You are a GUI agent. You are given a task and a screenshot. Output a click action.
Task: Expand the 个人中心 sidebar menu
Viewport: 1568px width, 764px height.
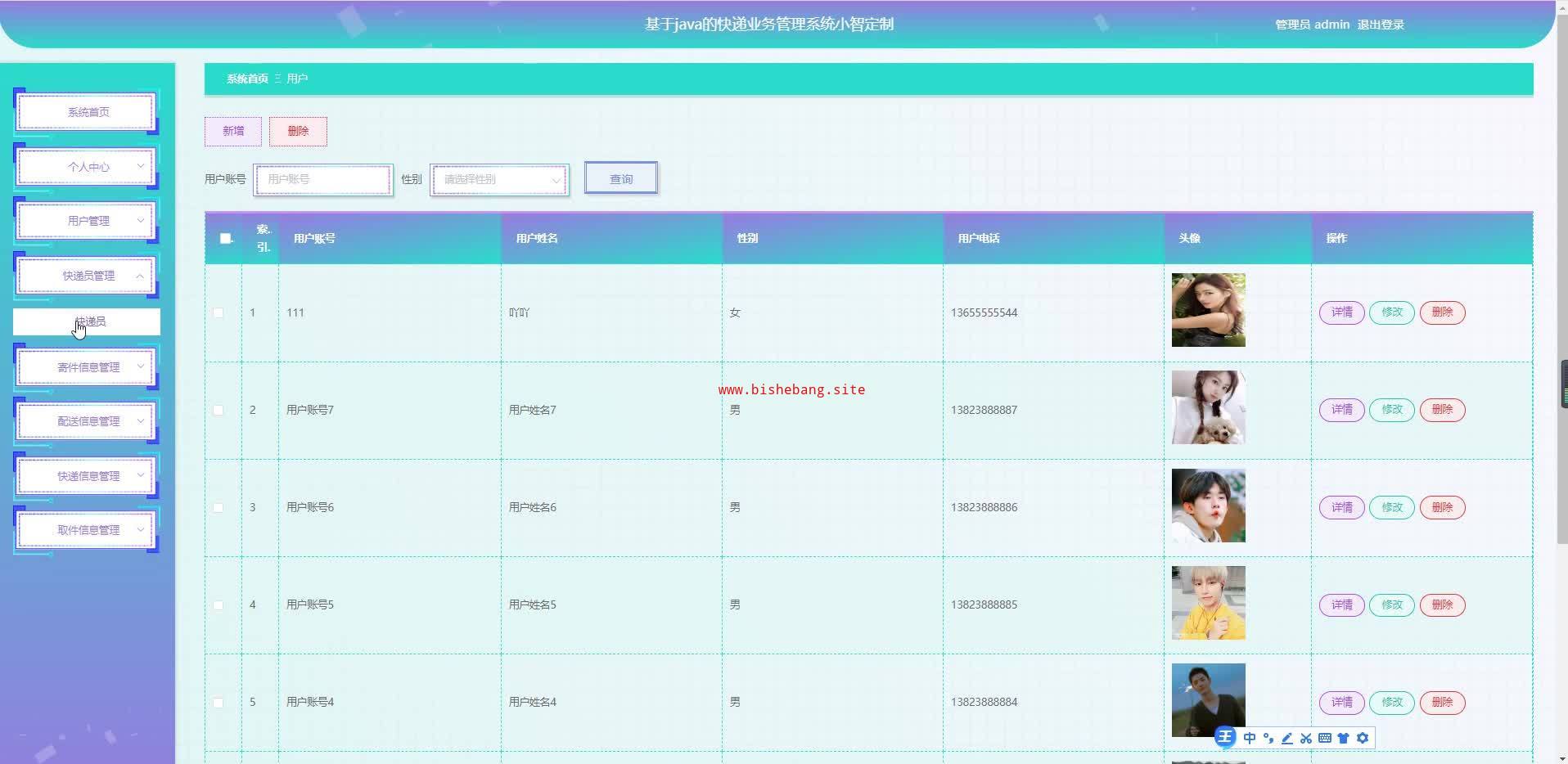86,167
